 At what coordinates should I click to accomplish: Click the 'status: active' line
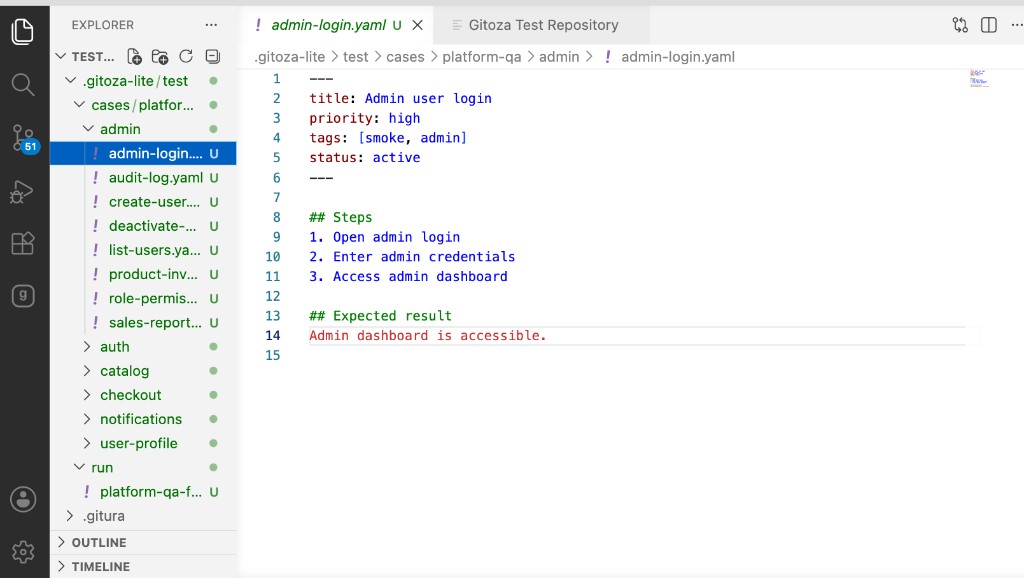pyautogui.click(x=364, y=157)
